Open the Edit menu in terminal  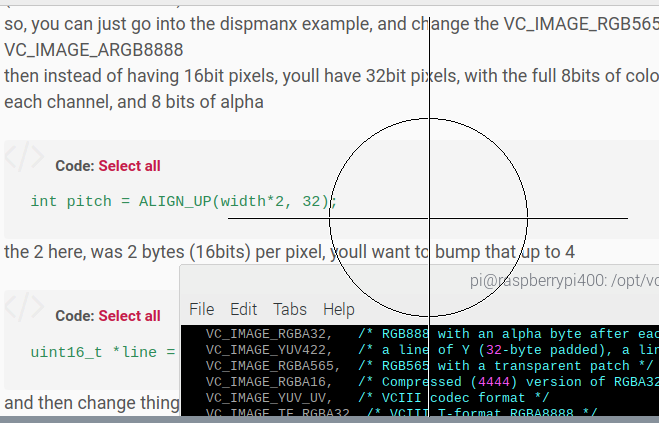coord(243,309)
